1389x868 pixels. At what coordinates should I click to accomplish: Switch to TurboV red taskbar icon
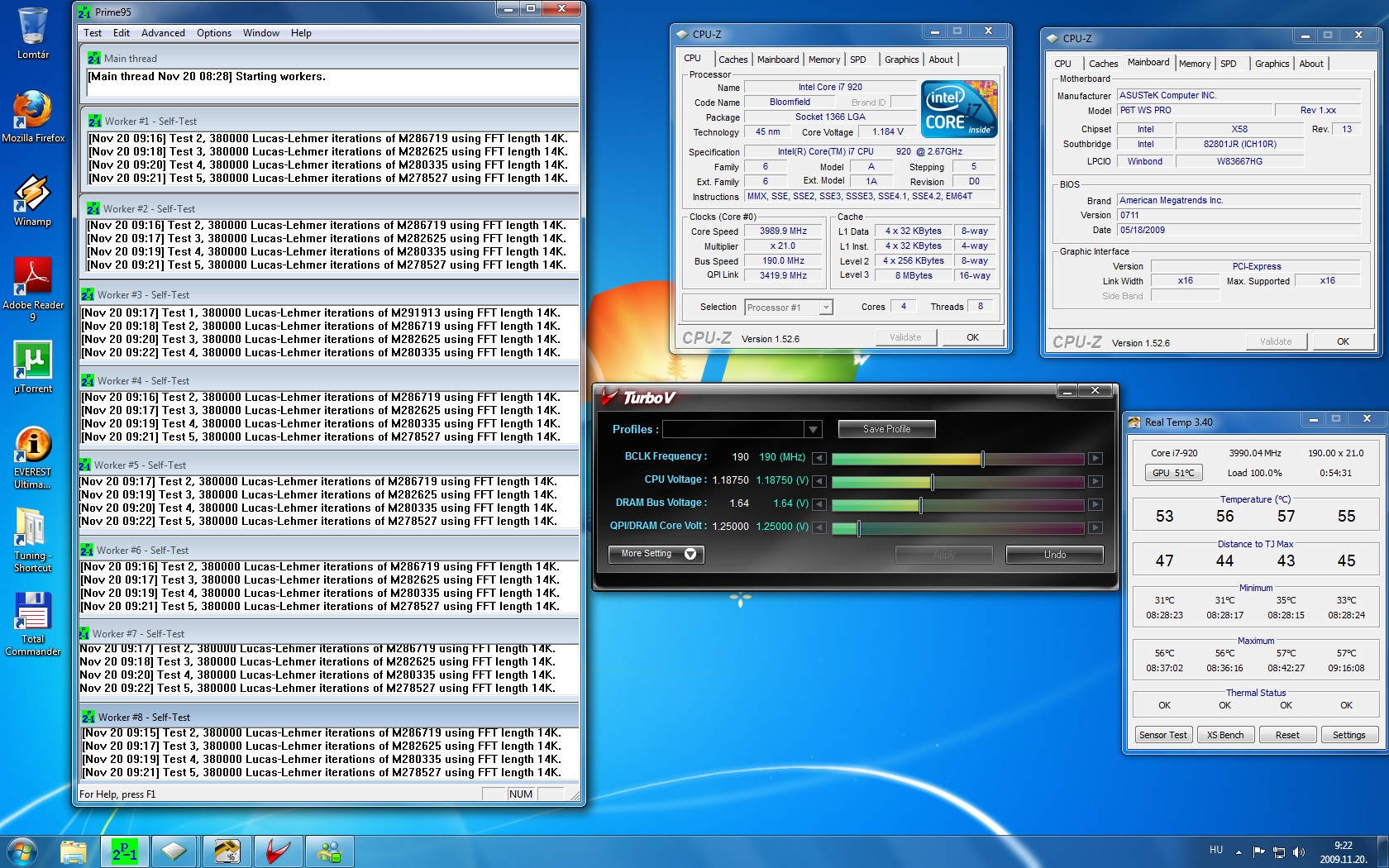[278, 851]
